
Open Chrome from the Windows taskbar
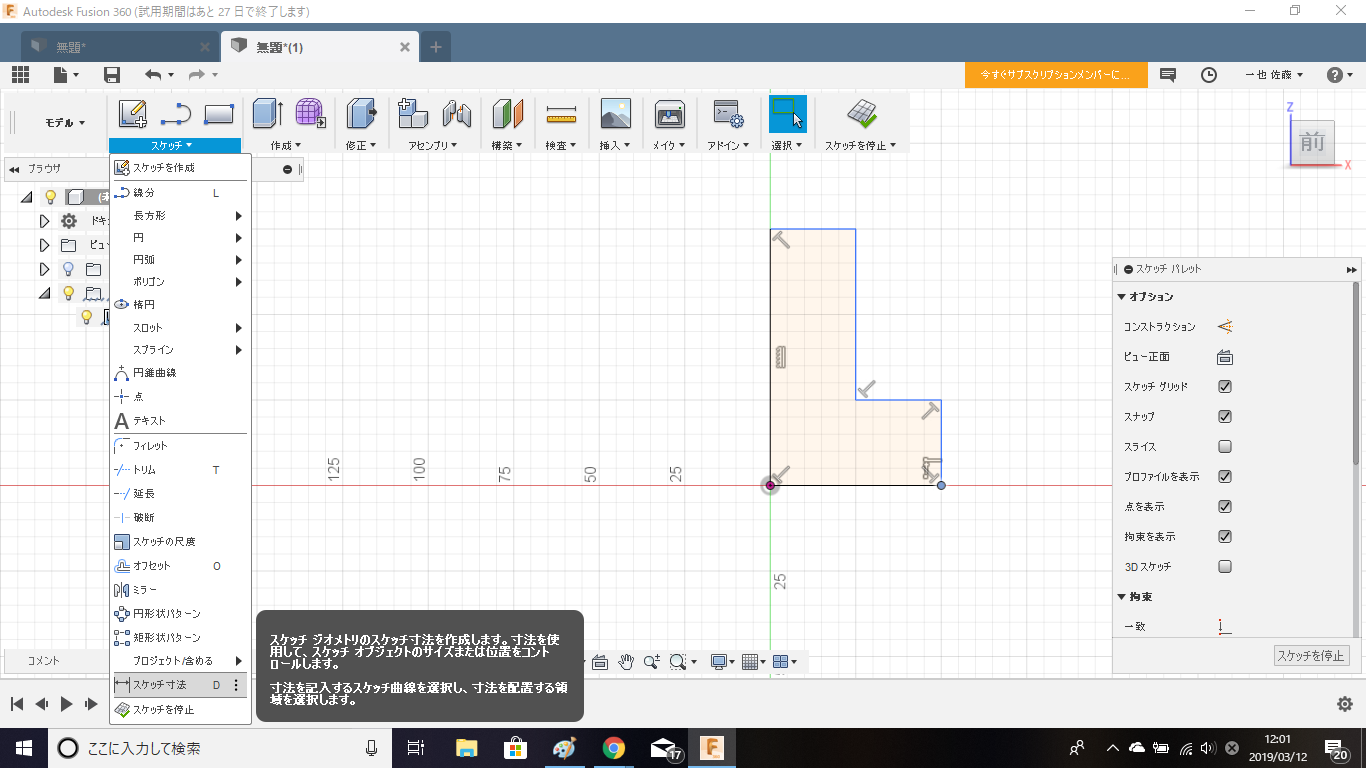[614, 748]
